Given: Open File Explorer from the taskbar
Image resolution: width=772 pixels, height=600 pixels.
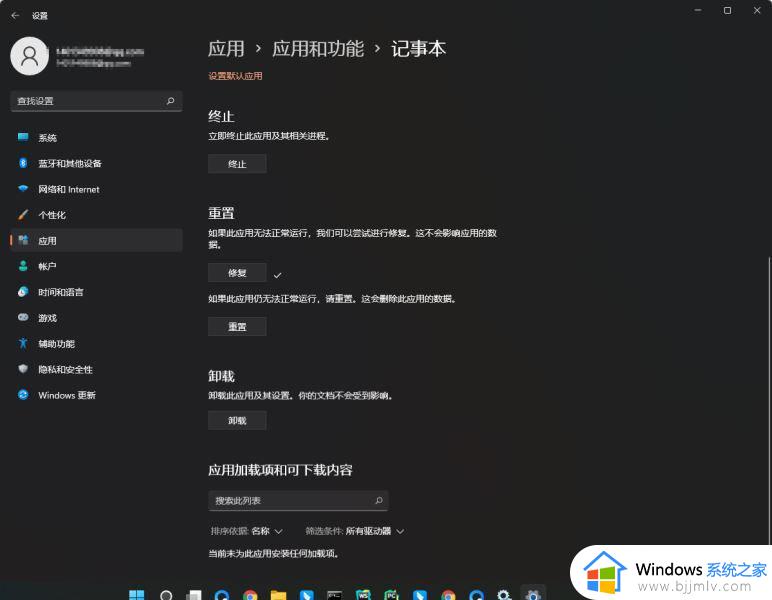Looking at the screenshot, I should [x=278, y=595].
